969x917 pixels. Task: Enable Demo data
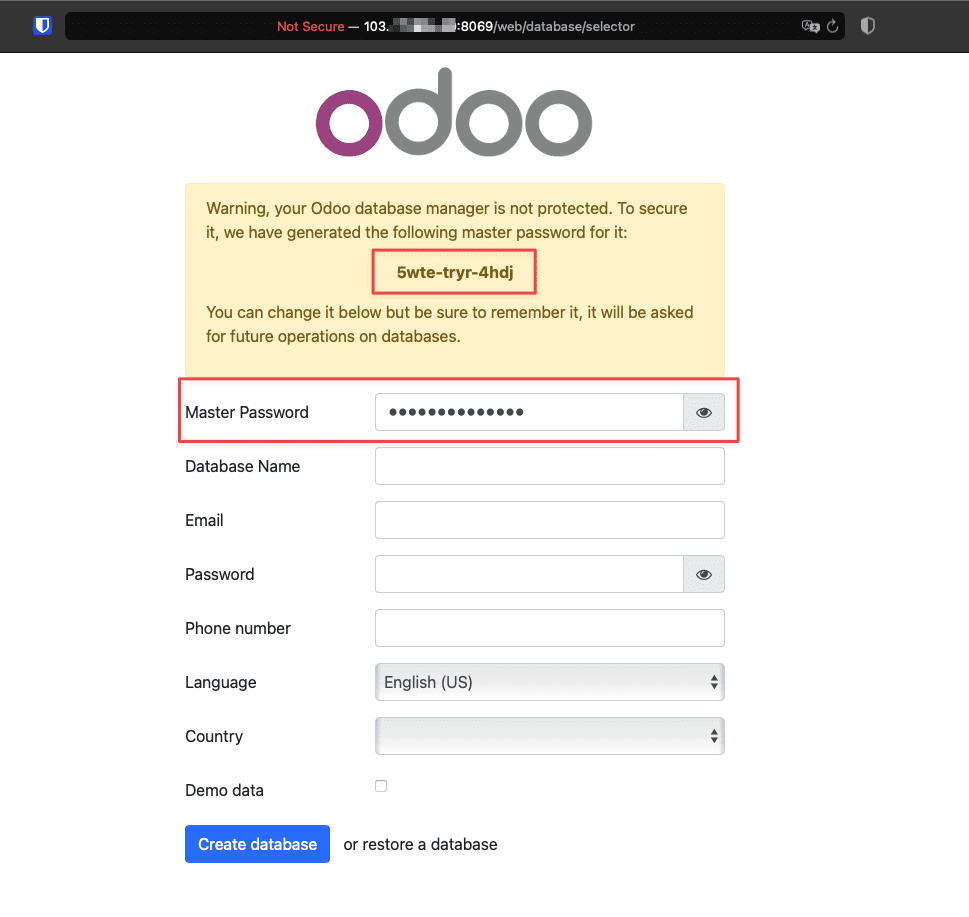pyautogui.click(x=381, y=786)
